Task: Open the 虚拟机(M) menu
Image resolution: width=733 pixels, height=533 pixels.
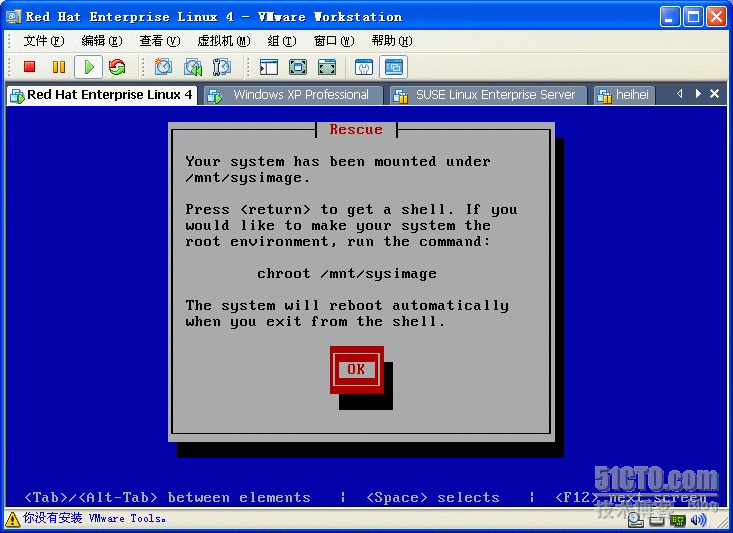Action: click(x=223, y=41)
